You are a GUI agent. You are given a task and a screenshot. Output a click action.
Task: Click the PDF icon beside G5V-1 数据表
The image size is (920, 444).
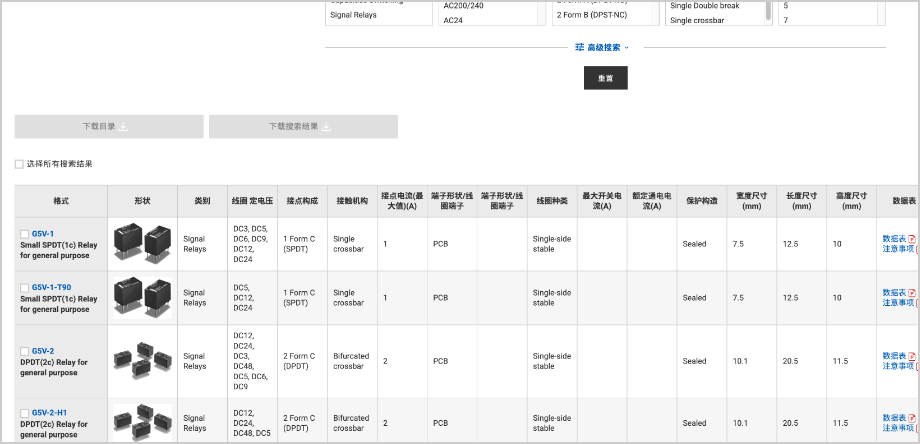pos(911,238)
